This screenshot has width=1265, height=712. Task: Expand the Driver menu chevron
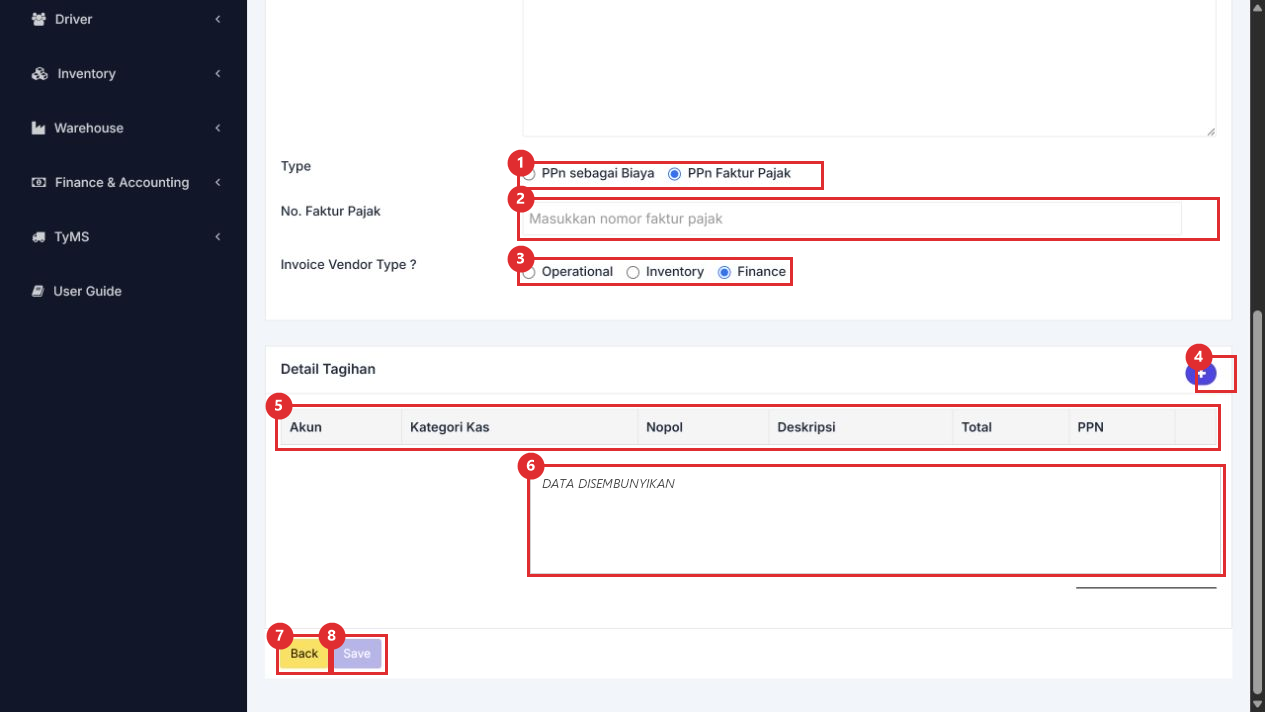coord(217,19)
